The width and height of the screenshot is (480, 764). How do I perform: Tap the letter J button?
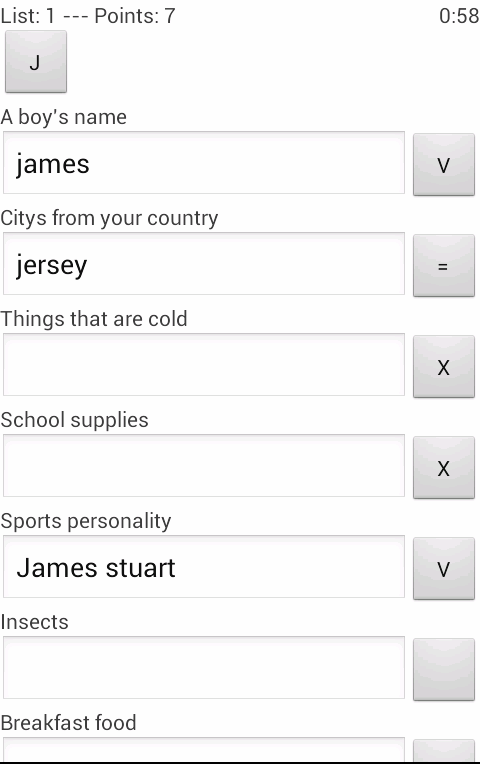coord(36,61)
